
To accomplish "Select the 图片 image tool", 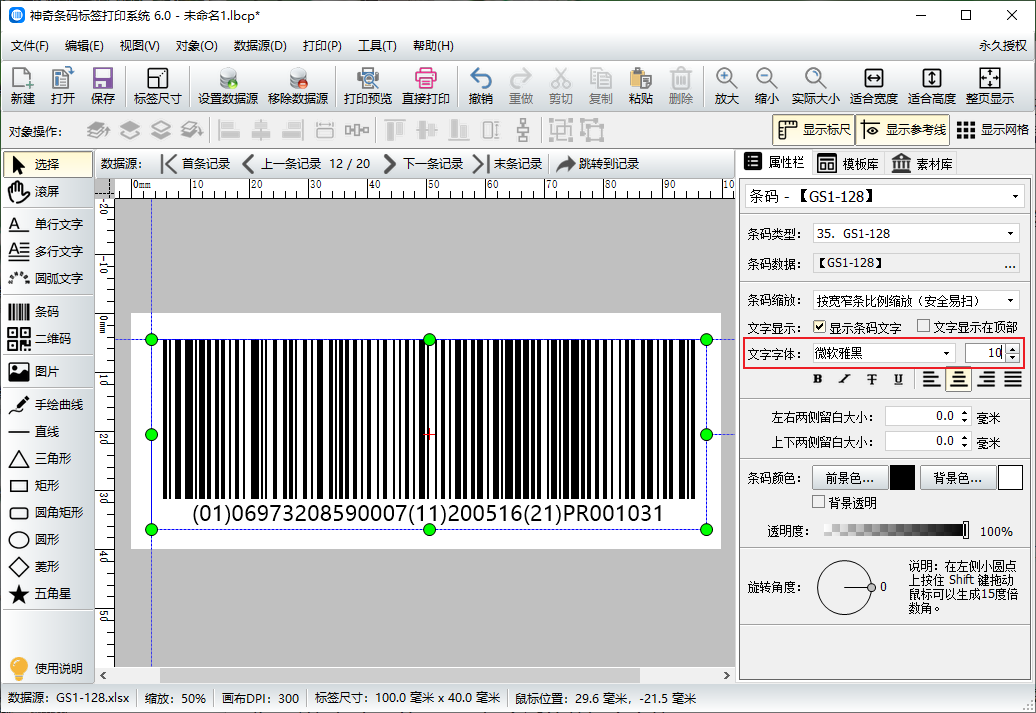I will [x=48, y=372].
